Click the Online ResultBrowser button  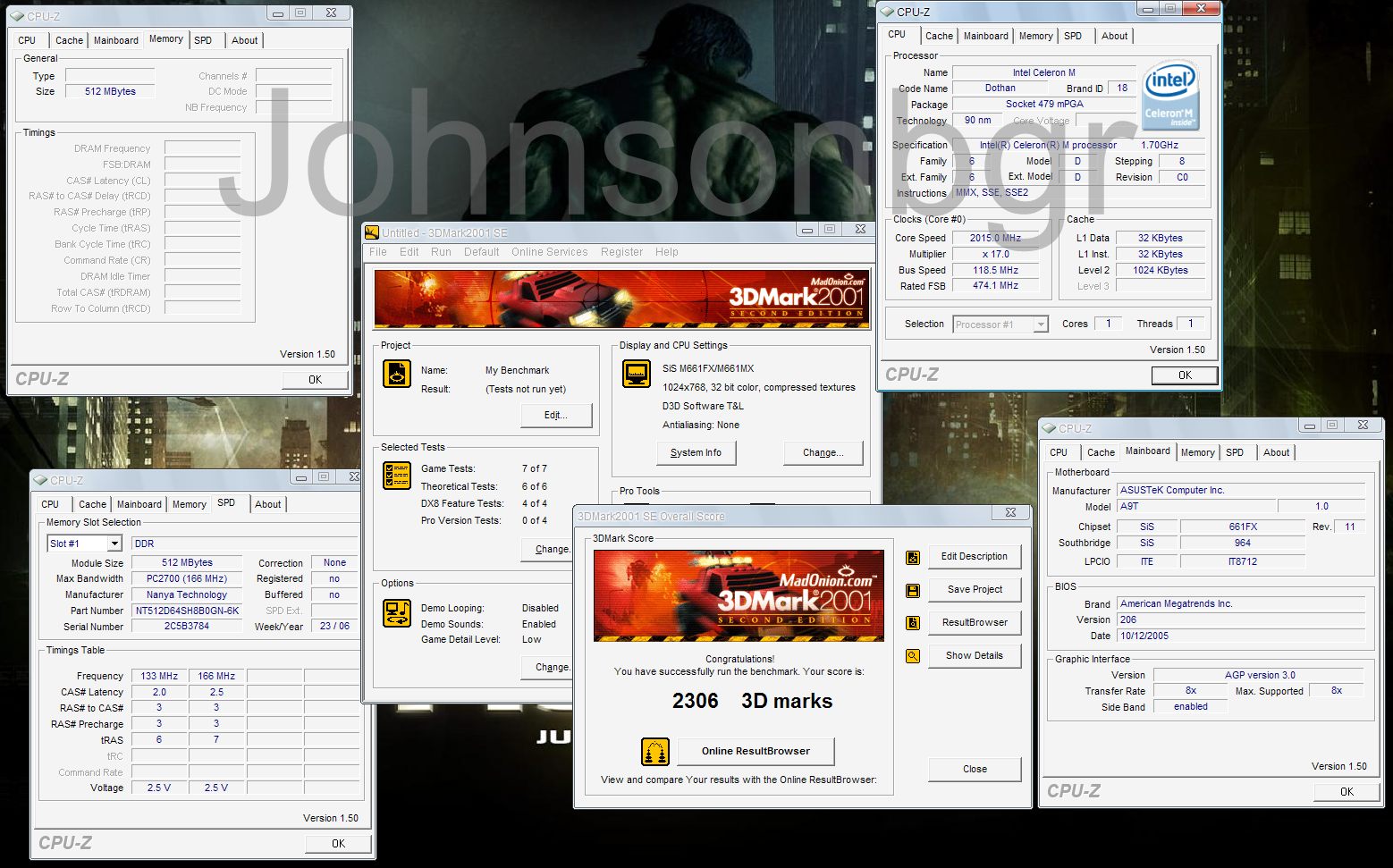(756, 751)
